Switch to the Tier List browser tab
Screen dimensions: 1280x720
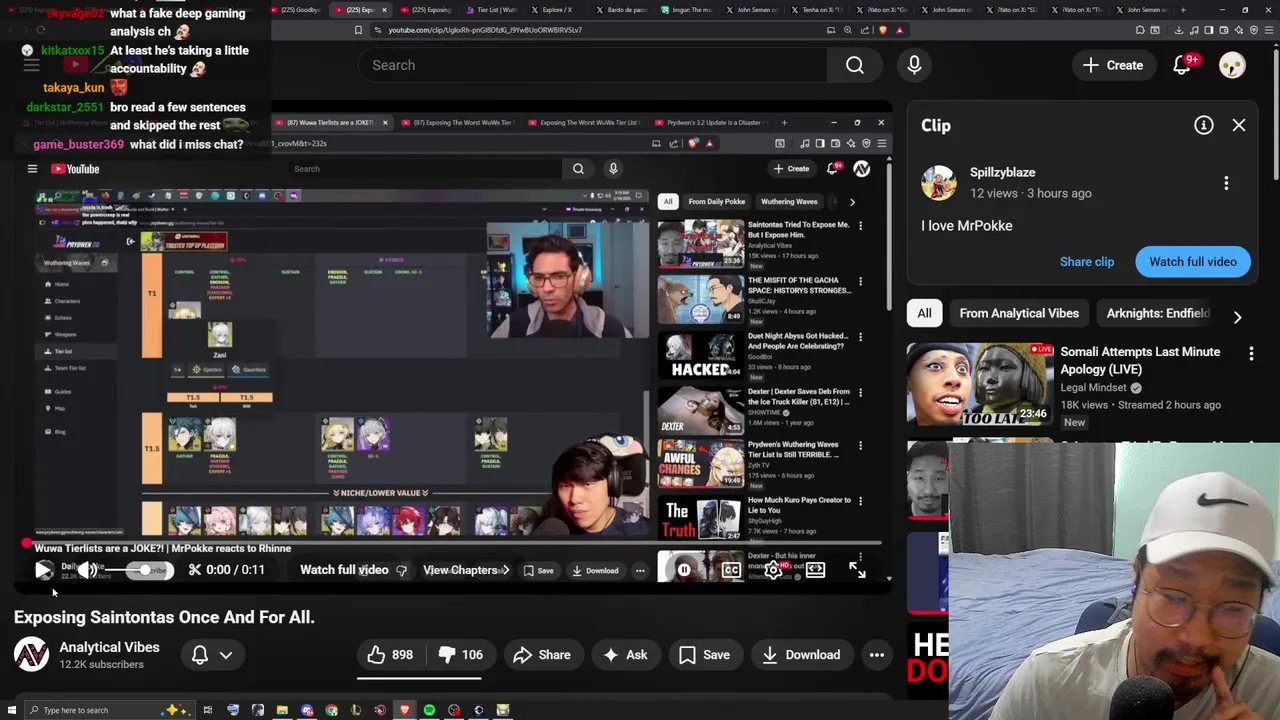click(491, 10)
